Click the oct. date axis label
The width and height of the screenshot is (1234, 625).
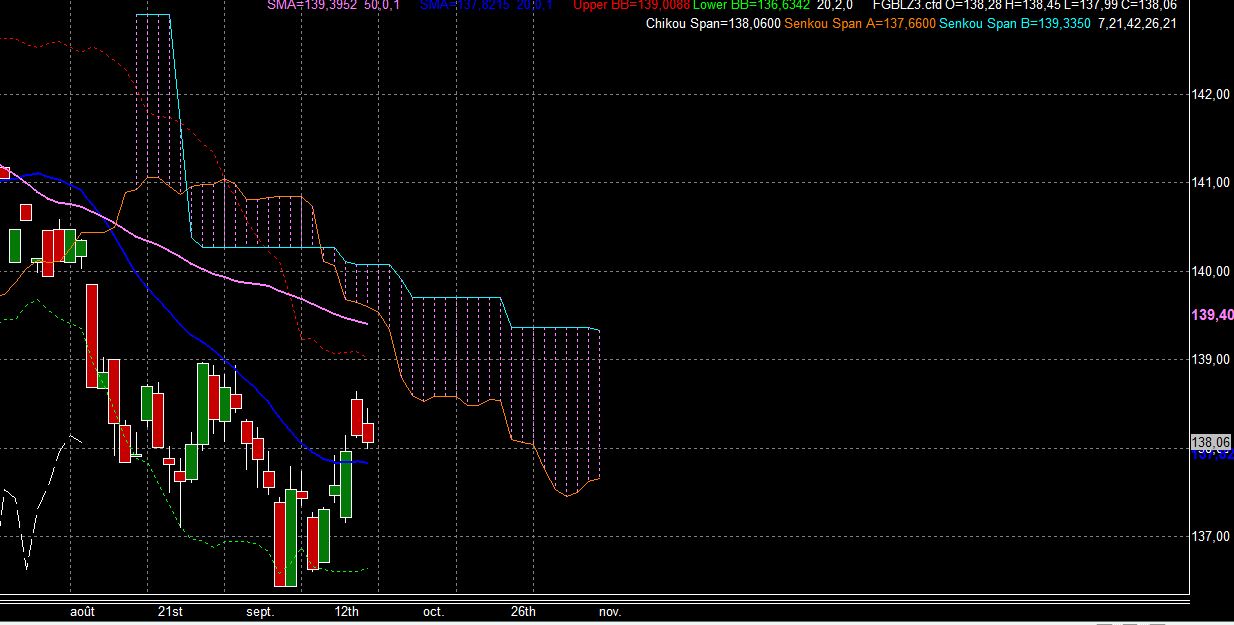click(x=433, y=611)
